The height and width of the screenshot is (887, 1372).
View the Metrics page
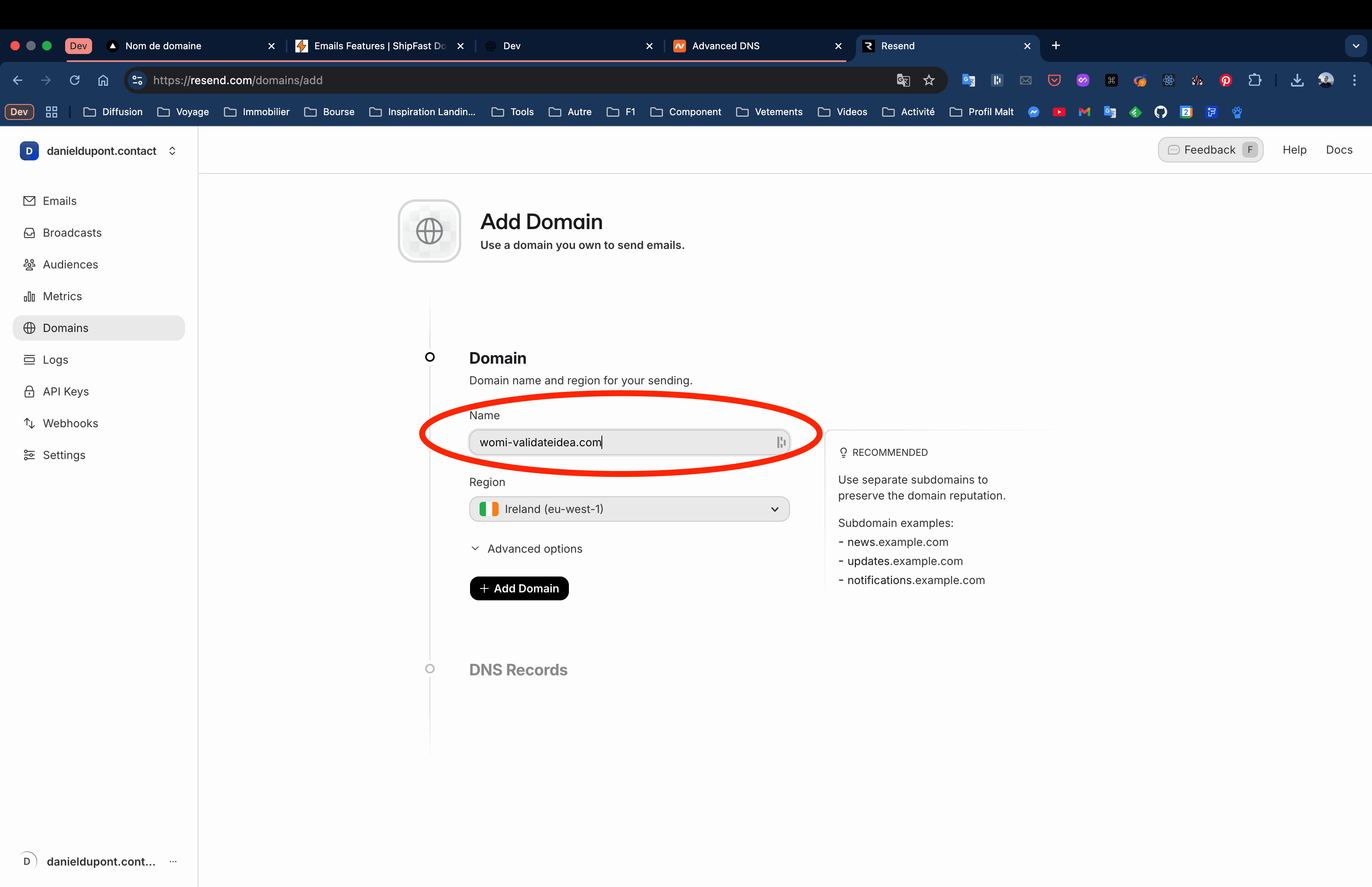62,296
